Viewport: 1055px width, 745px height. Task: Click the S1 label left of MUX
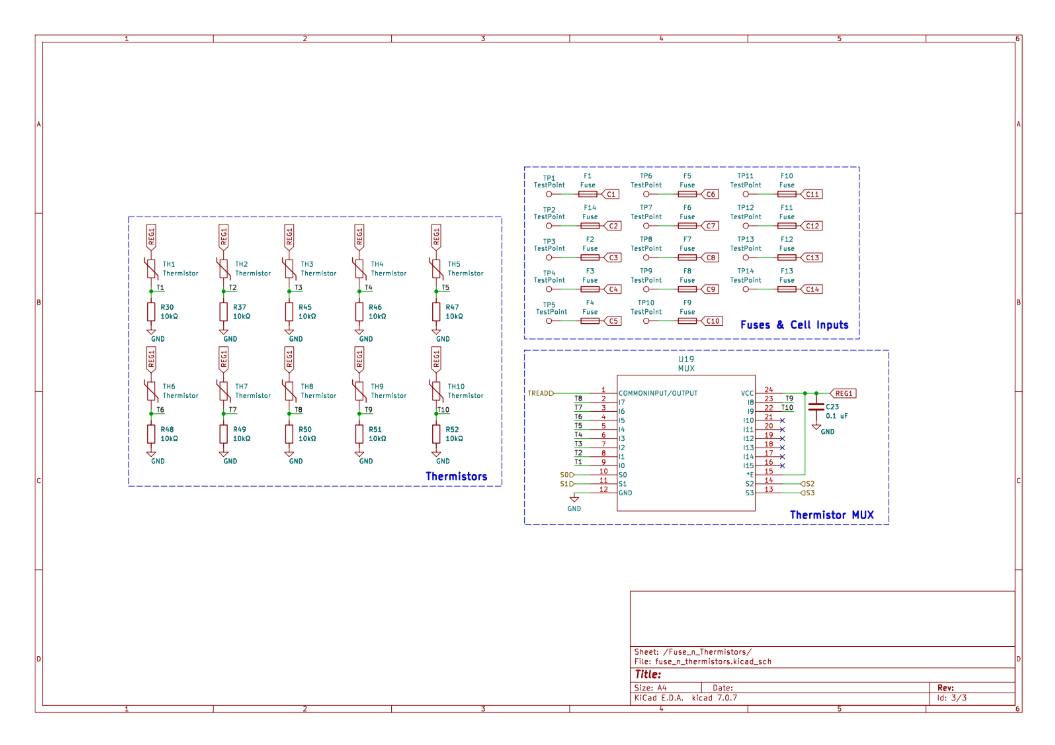(x=567, y=484)
